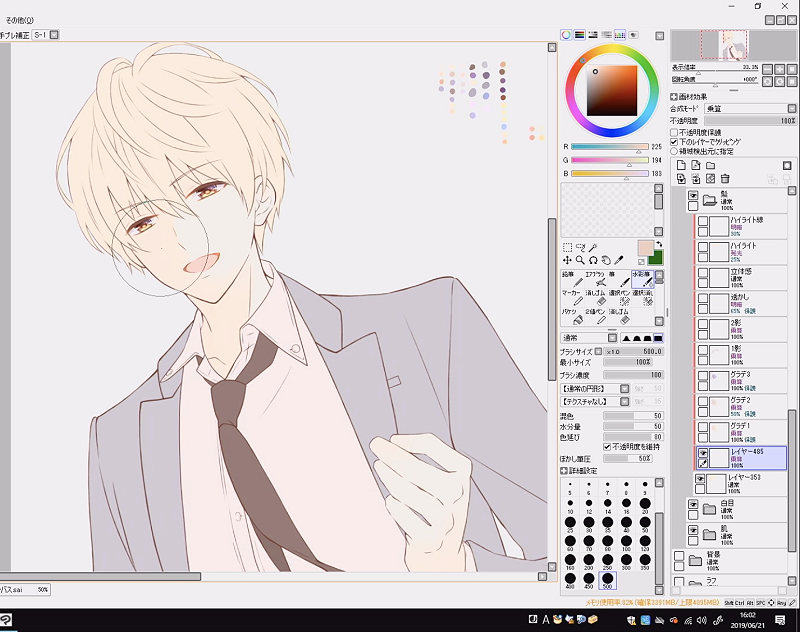Select the rotate view tool

593,260
